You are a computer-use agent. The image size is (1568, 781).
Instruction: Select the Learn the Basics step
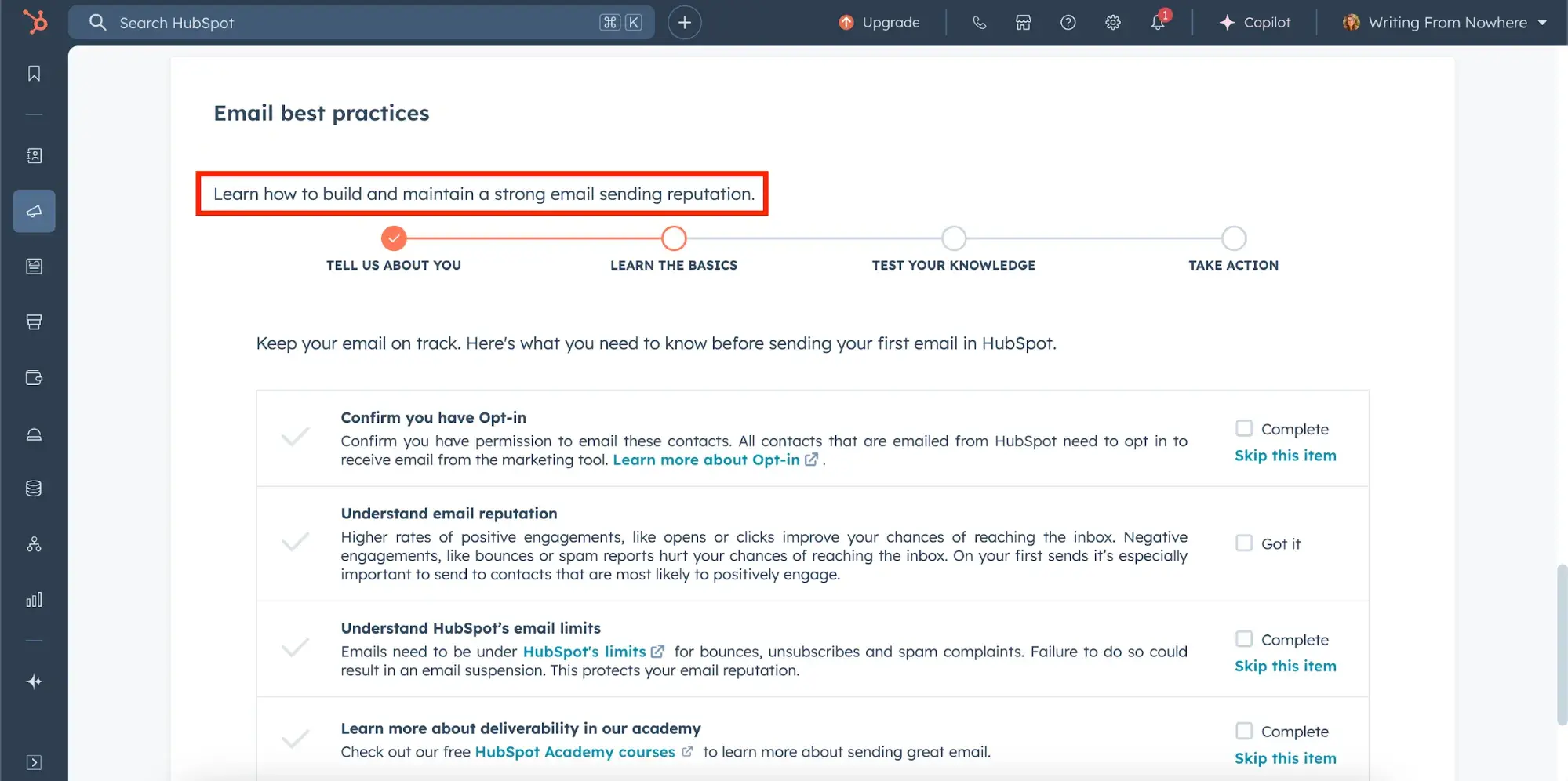coord(674,238)
